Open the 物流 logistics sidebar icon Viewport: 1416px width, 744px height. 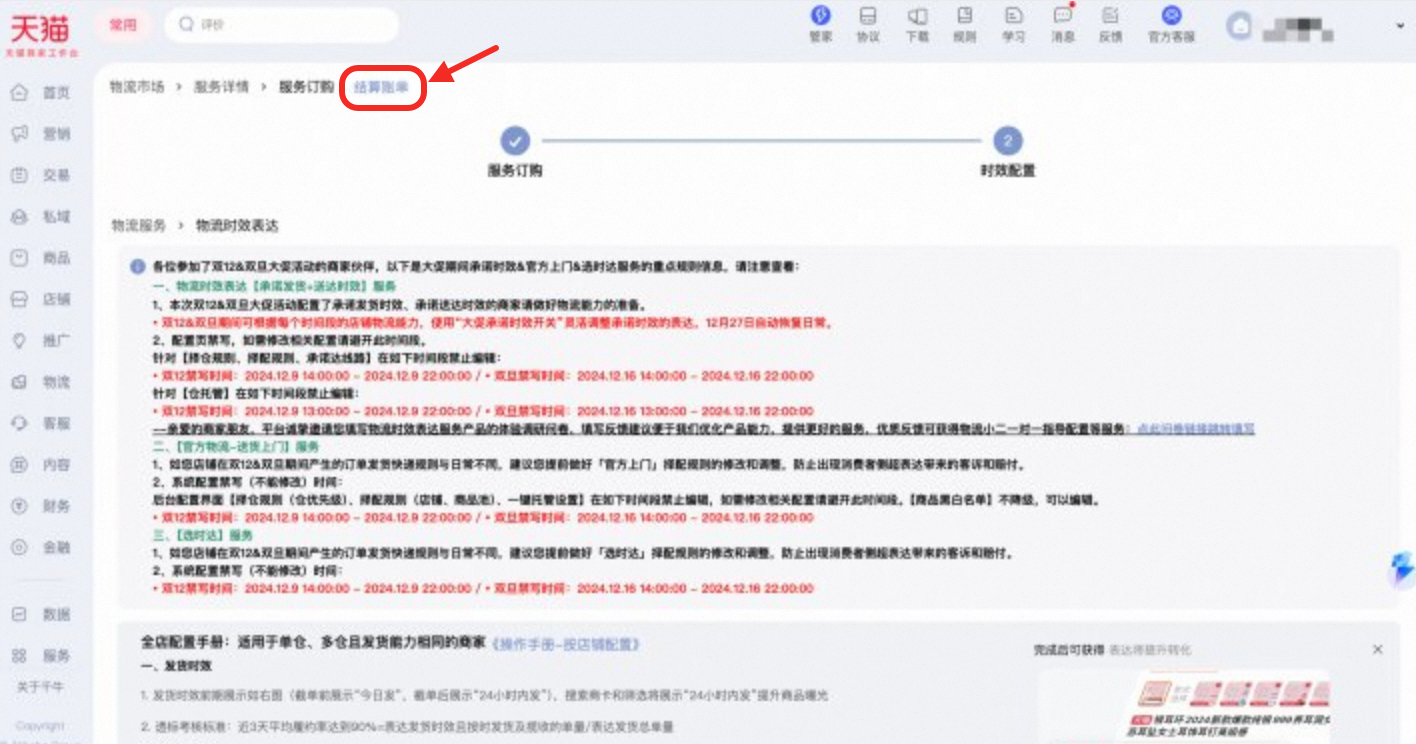[19, 382]
